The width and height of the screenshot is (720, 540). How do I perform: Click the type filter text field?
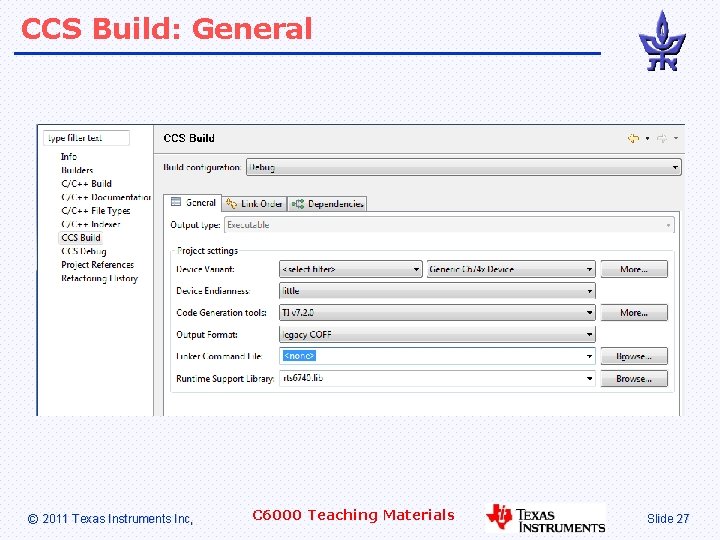86,138
